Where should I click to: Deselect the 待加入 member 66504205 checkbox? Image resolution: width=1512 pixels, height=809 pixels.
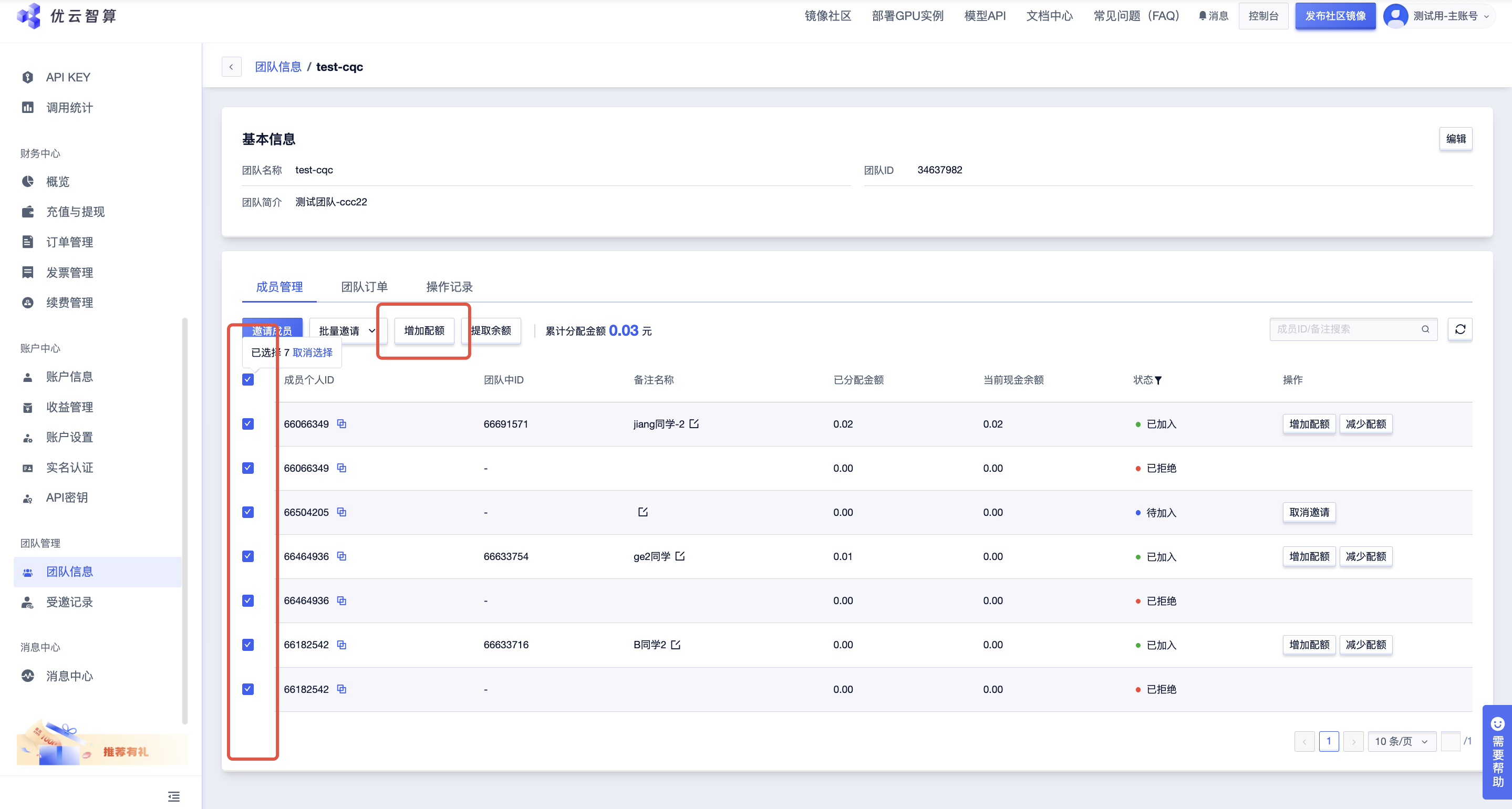[247, 512]
